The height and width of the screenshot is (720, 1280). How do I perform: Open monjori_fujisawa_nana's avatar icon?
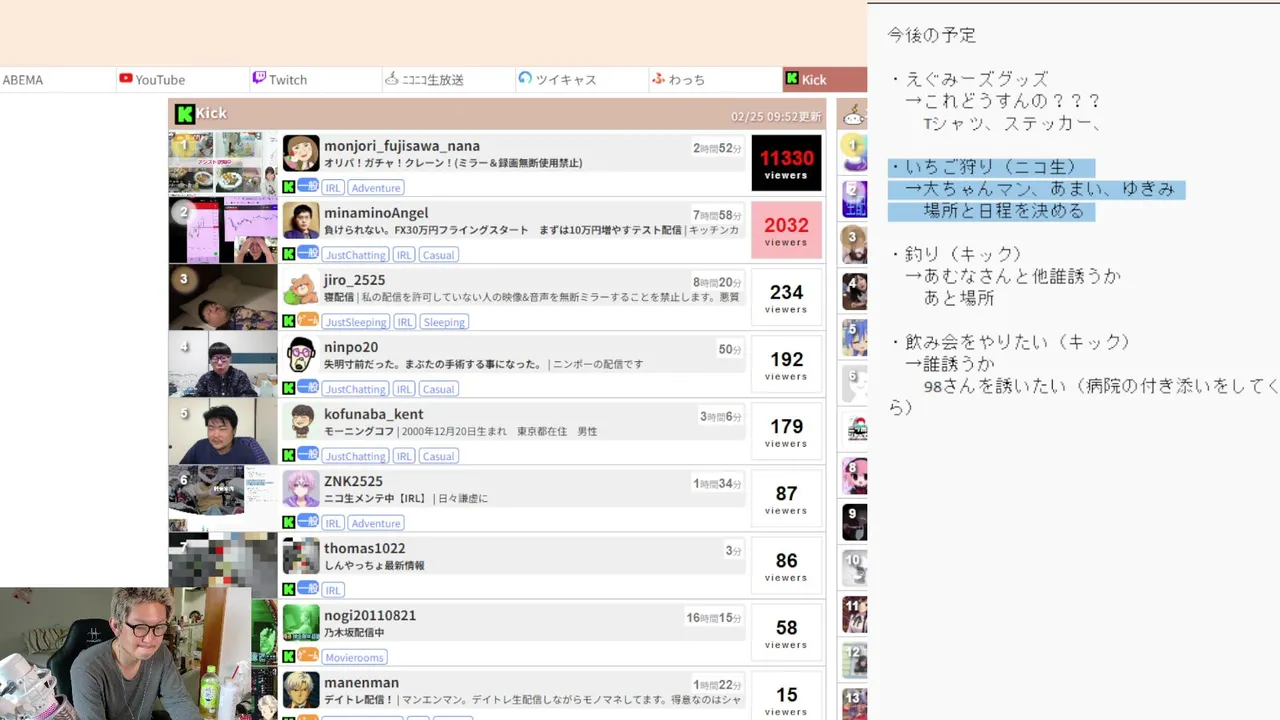click(x=301, y=154)
